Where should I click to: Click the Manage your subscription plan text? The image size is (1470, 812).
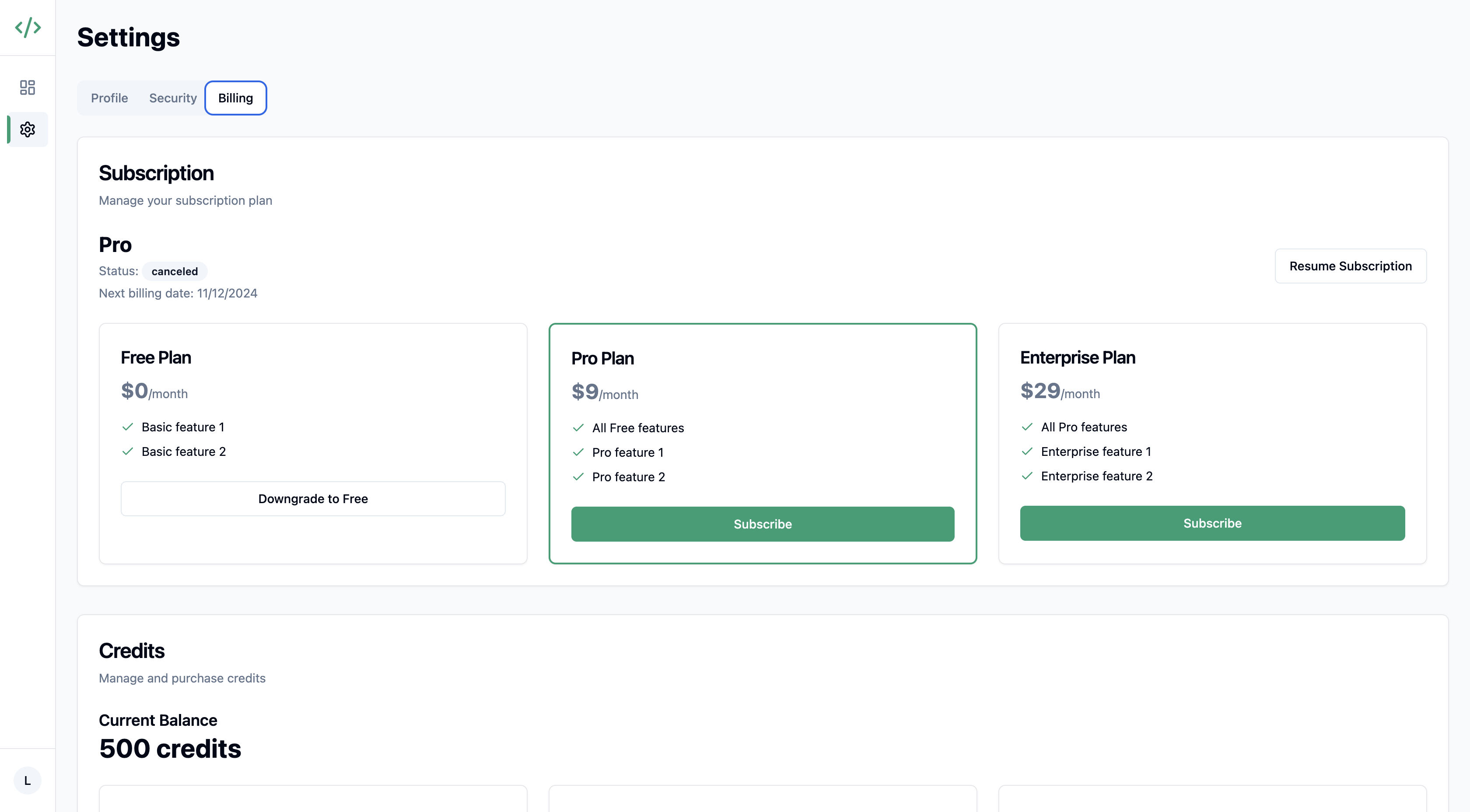(185, 200)
